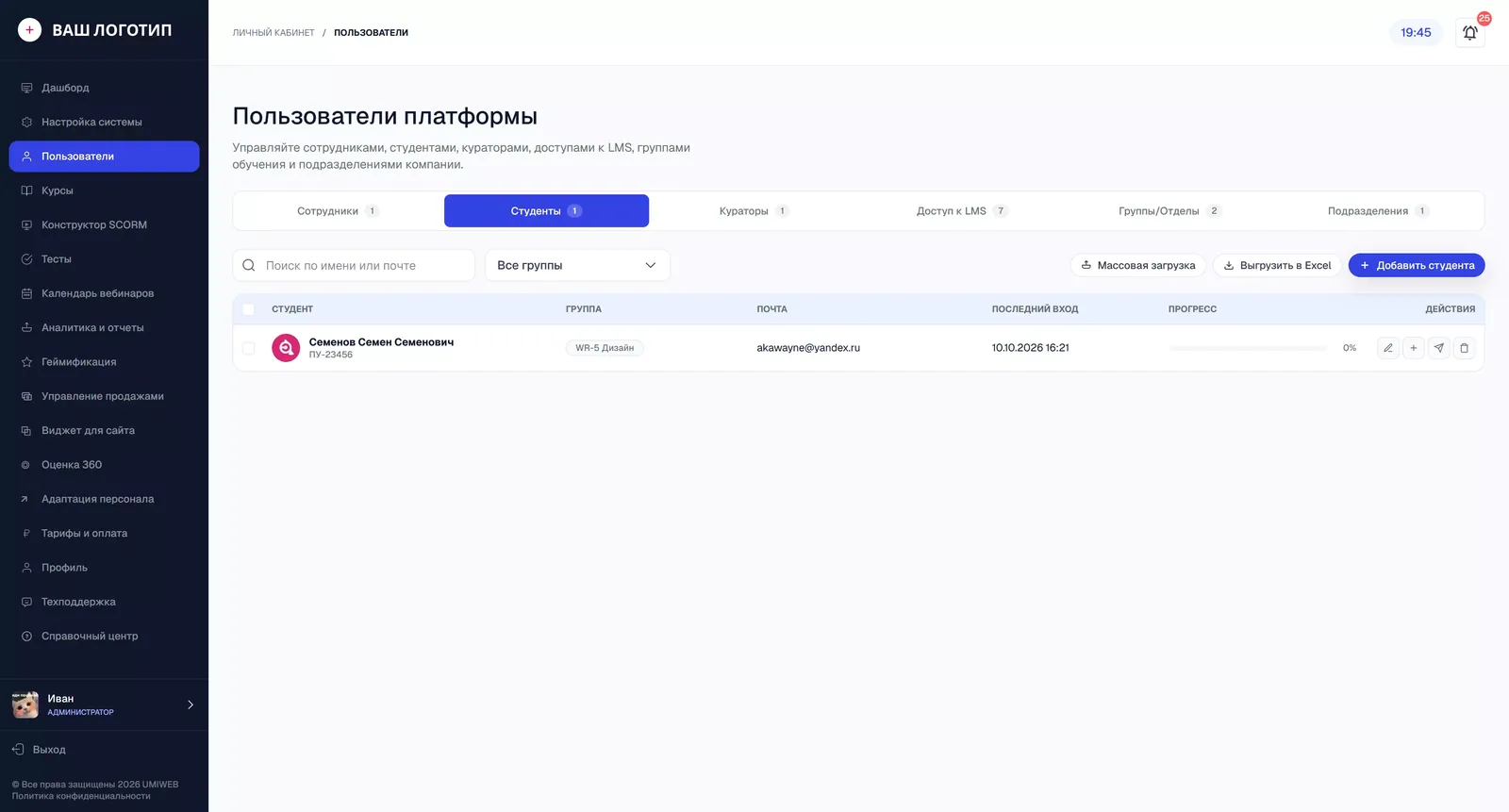Switch to the Сотрудники tab
The height and width of the screenshot is (812, 1509).
[x=338, y=211]
